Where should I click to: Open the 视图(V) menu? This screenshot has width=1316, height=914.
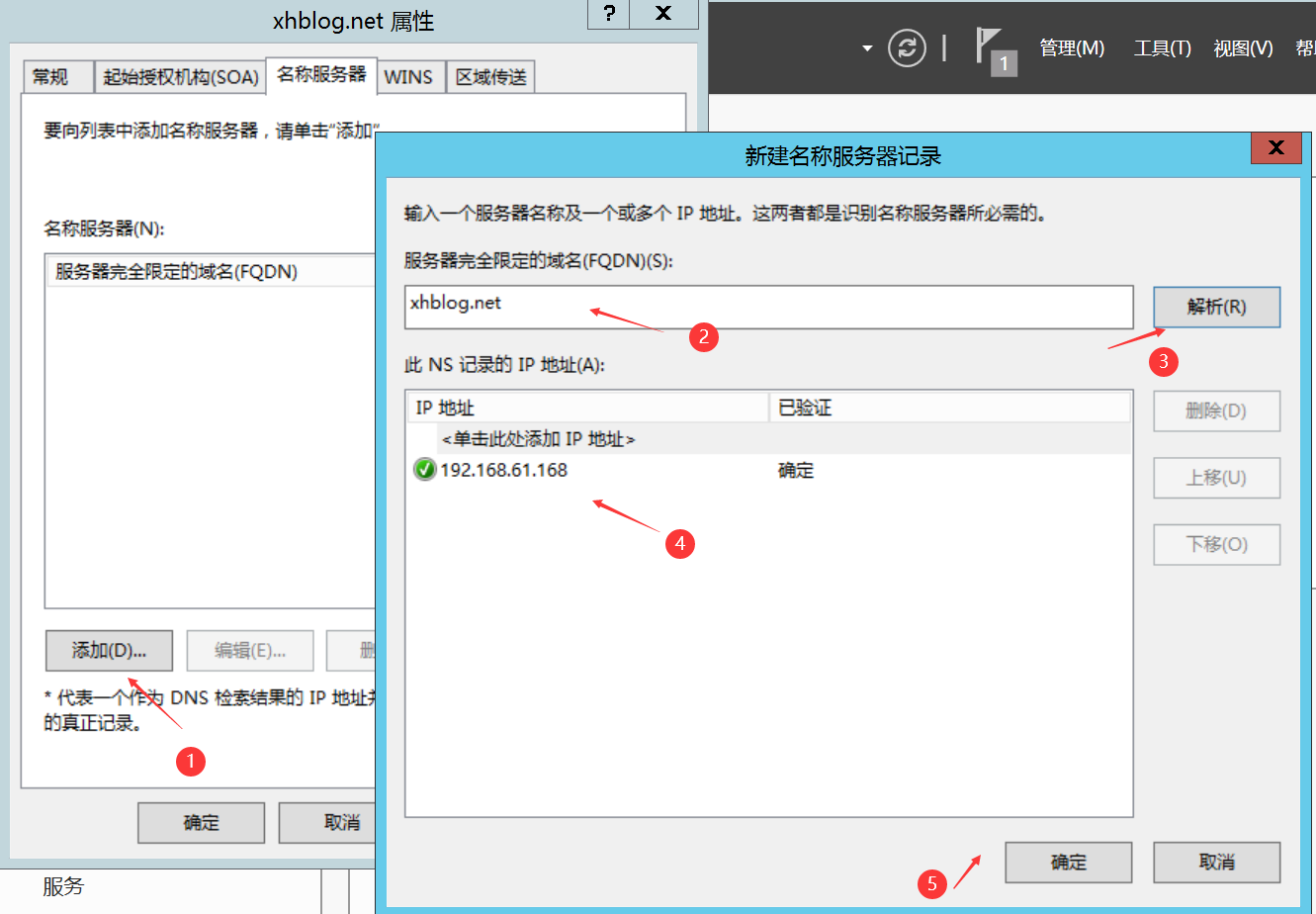(1243, 47)
